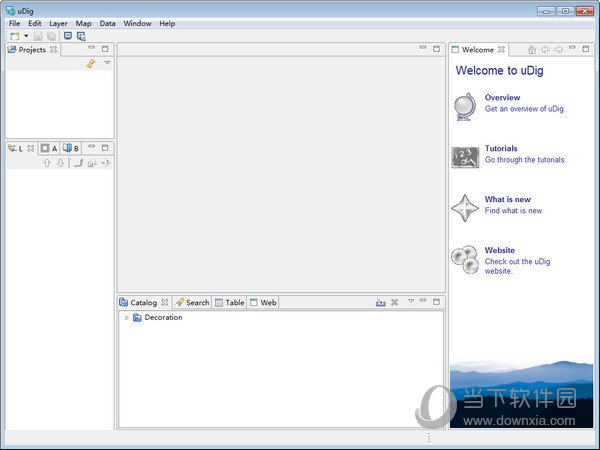Expand the Decoration tree node
This screenshot has width=600, height=450.
click(126, 318)
